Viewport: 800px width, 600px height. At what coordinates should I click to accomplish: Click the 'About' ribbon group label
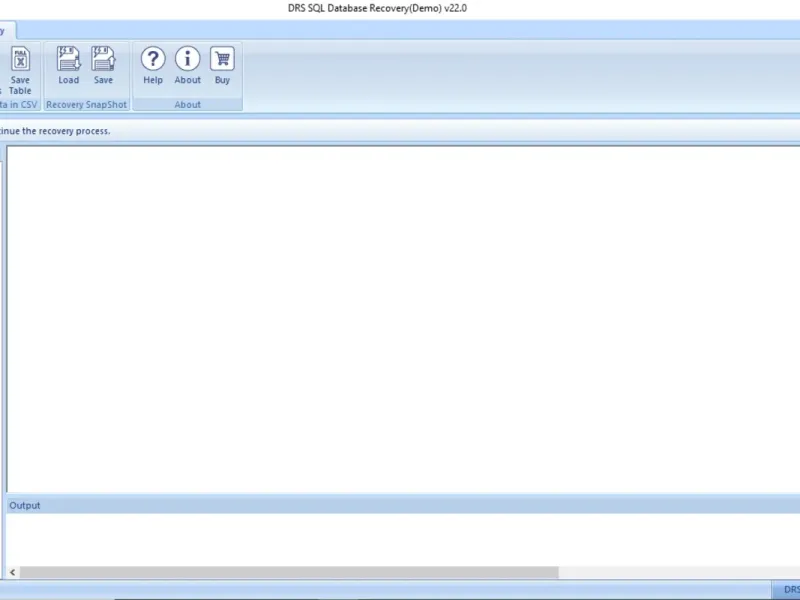pos(187,105)
